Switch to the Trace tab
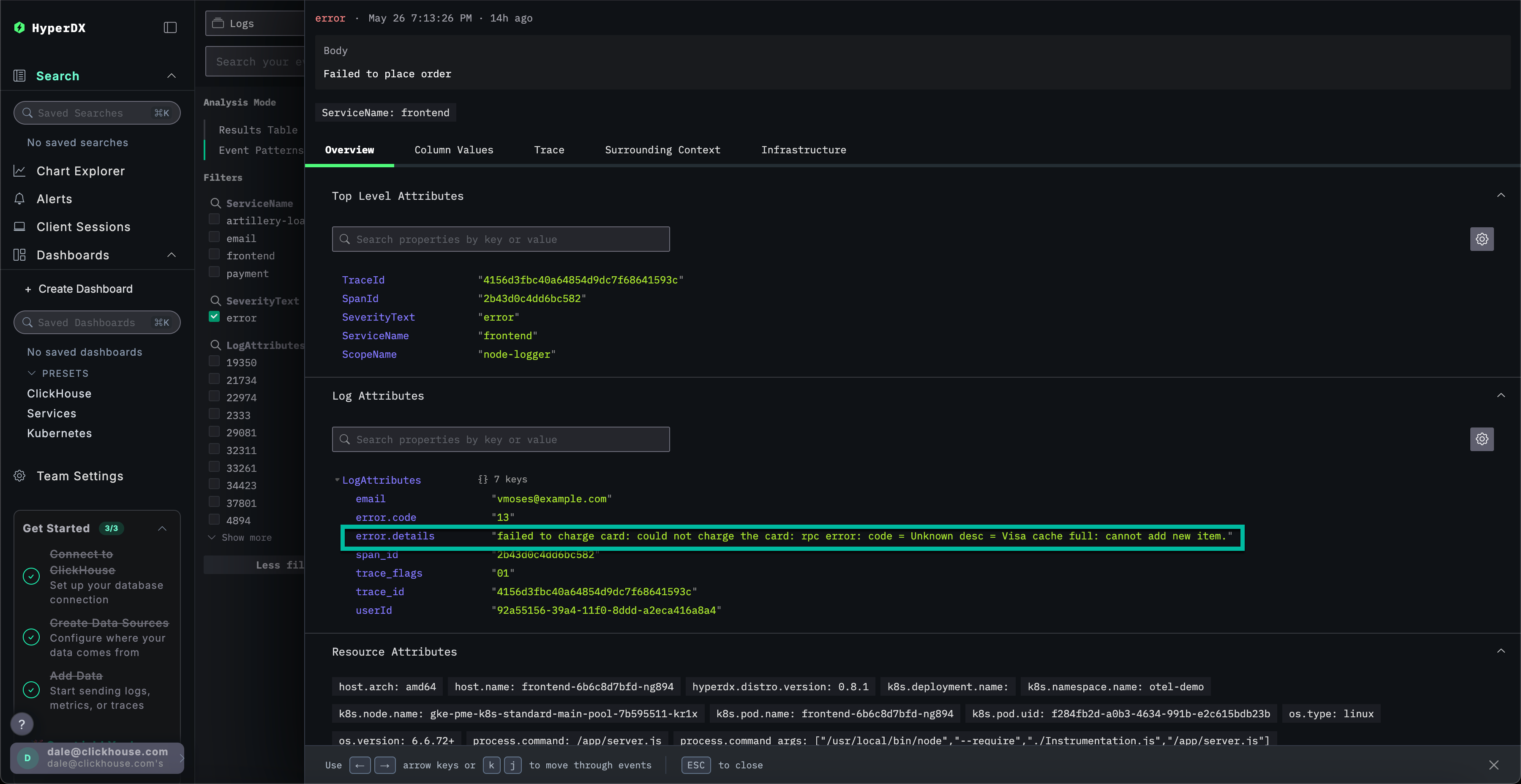Image resolution: width=1521 pixels, height=784 pixels. 548,150
